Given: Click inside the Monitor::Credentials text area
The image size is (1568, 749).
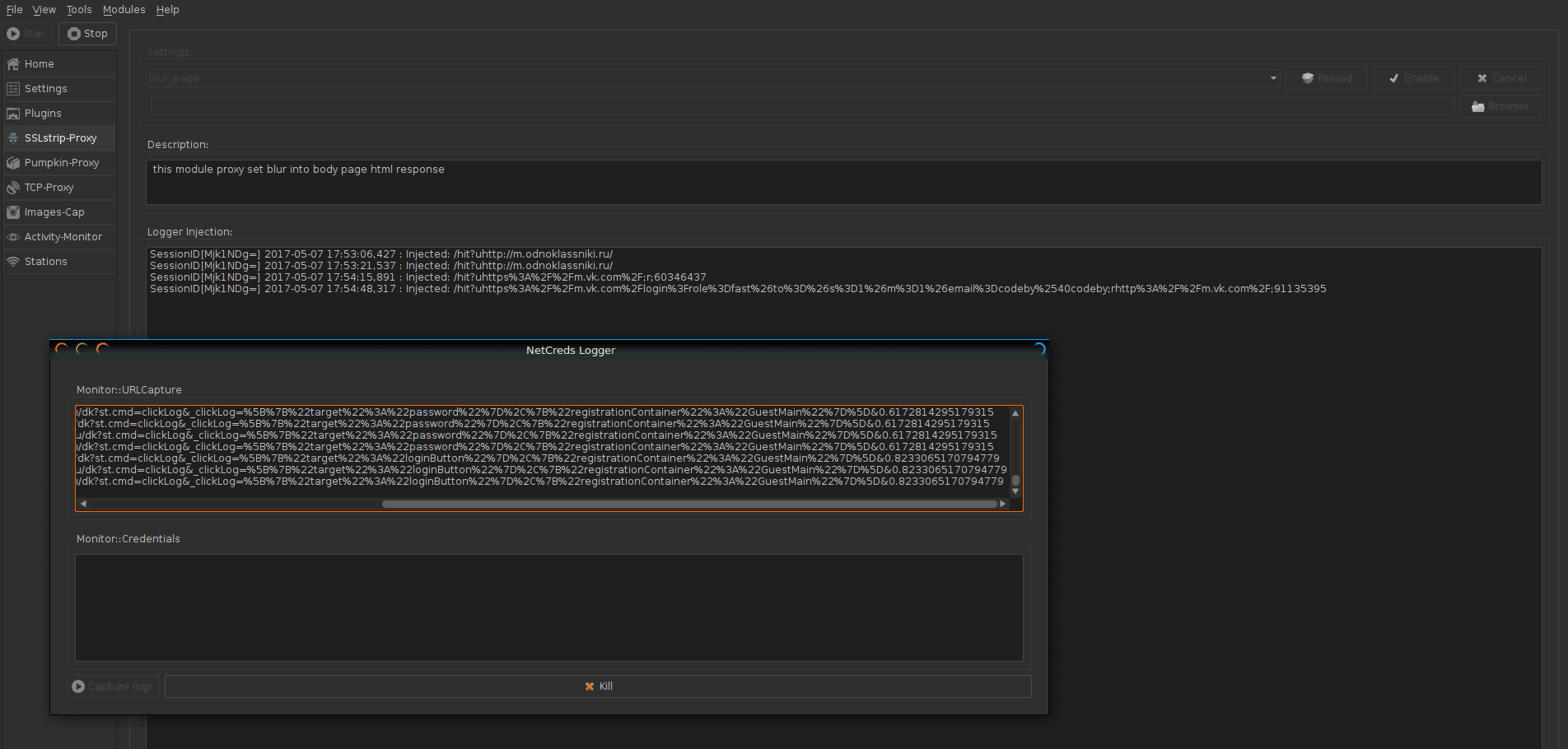Looking at the screenshot, I should coord(548,607).
